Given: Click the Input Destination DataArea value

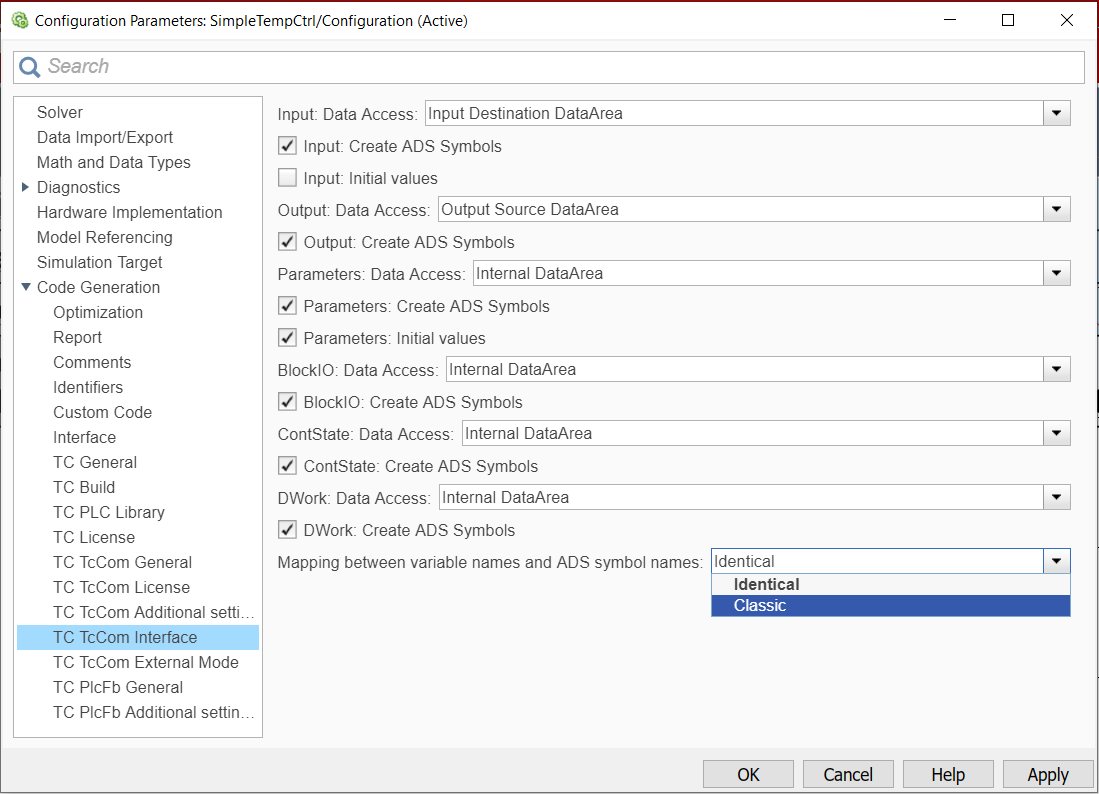Looking at the screenshot, I should click(x=525, y=114).
